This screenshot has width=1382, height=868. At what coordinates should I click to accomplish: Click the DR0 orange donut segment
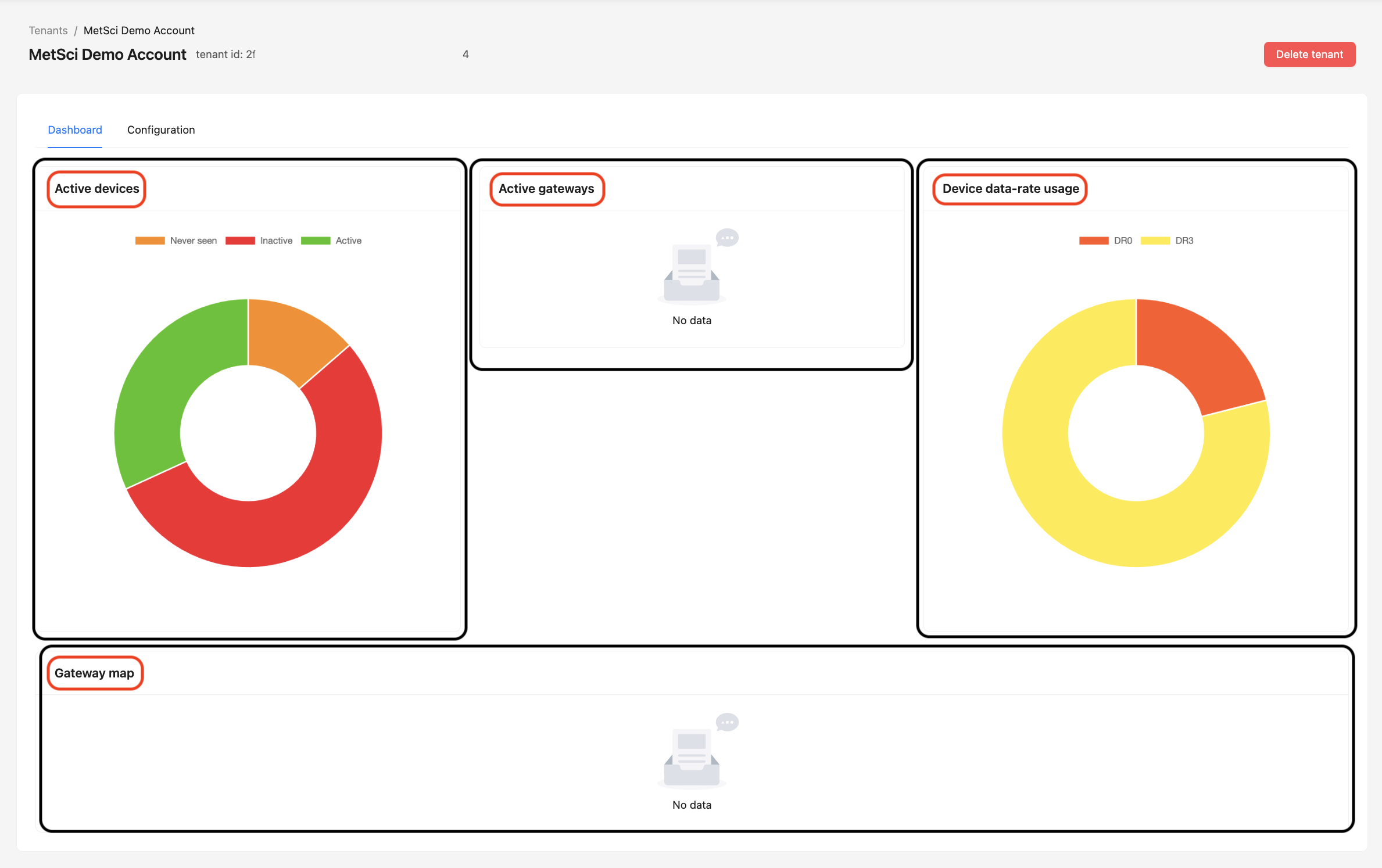pos(1197,354)
